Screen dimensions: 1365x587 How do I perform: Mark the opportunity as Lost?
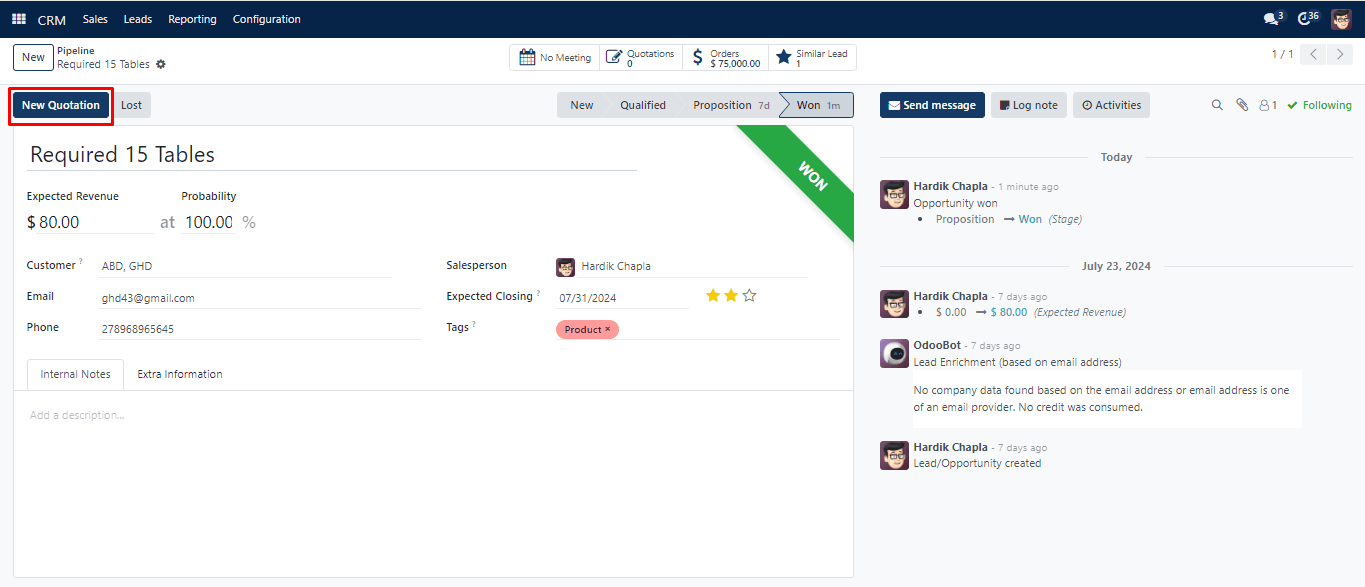tap(131, 105)
